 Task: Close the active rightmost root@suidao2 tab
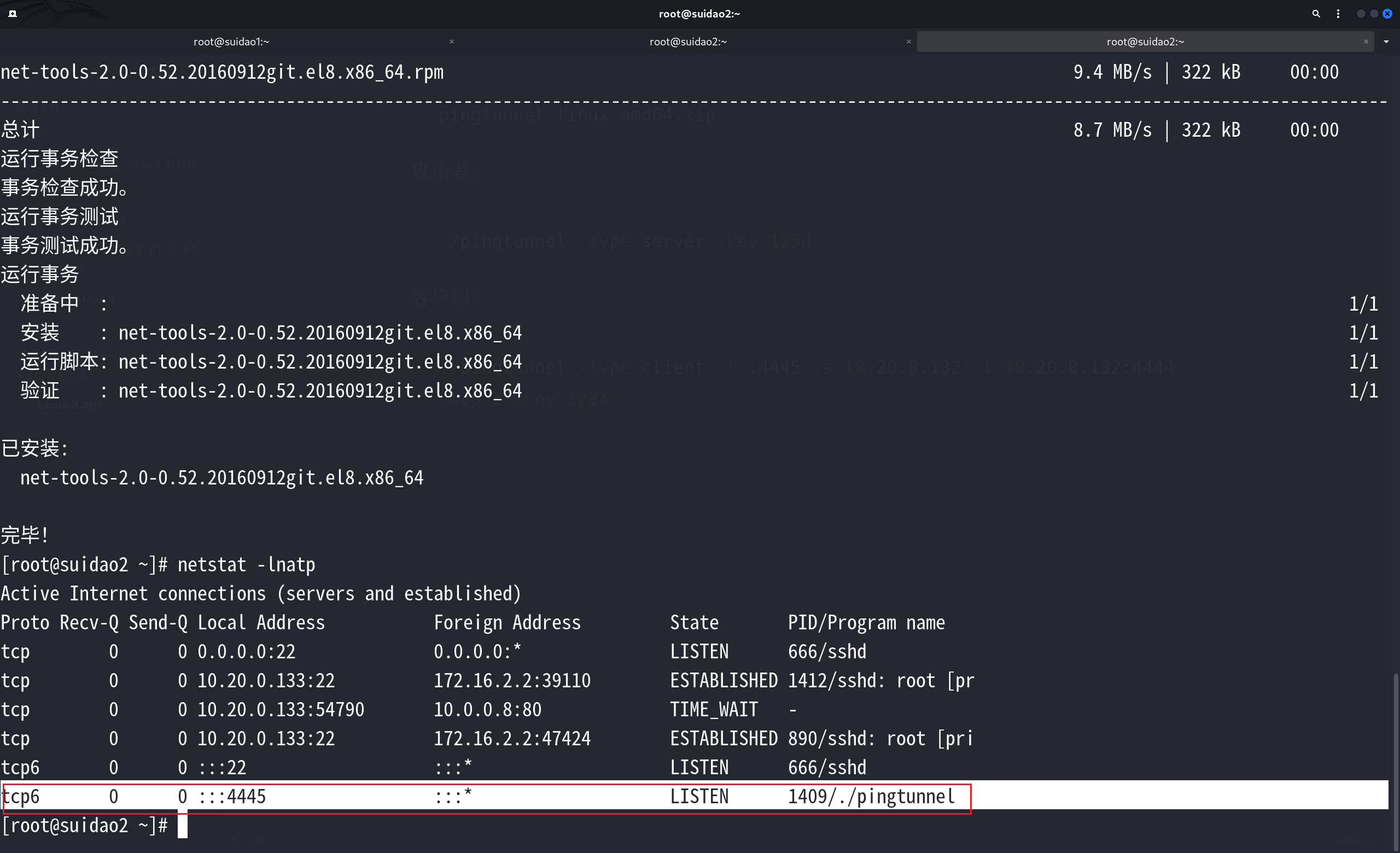pos(1366,42)
